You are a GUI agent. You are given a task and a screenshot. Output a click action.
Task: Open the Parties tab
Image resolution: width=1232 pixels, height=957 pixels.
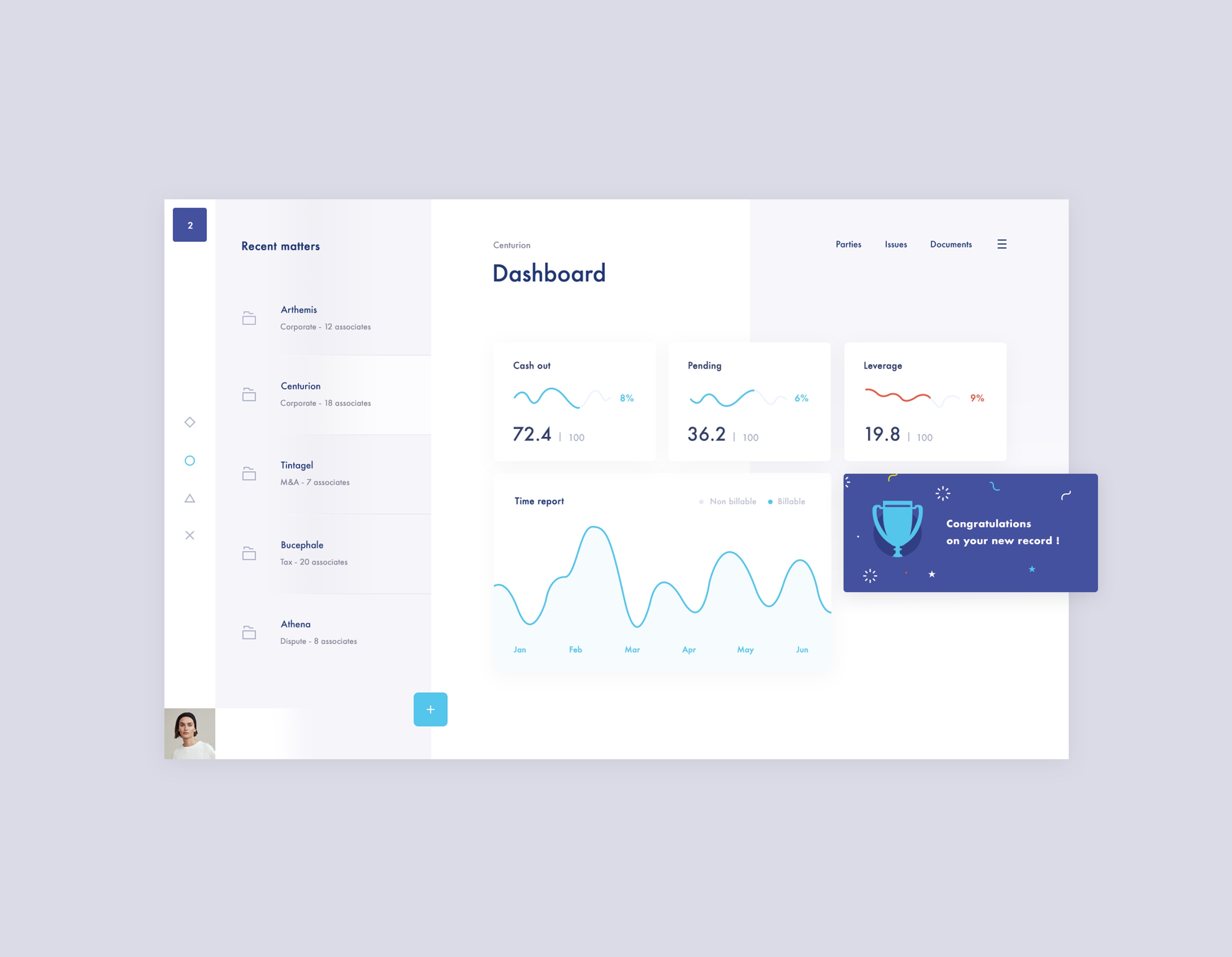848,244
